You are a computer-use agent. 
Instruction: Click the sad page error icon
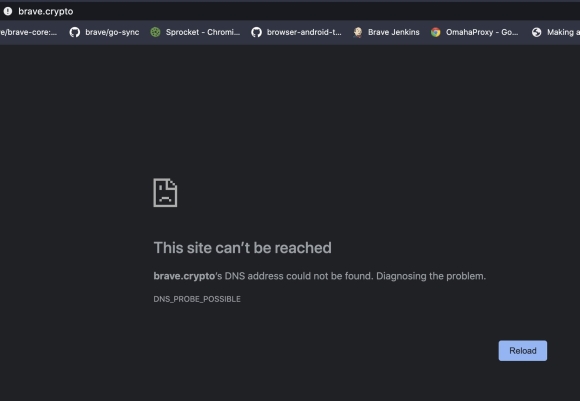(x=165, y=192)
